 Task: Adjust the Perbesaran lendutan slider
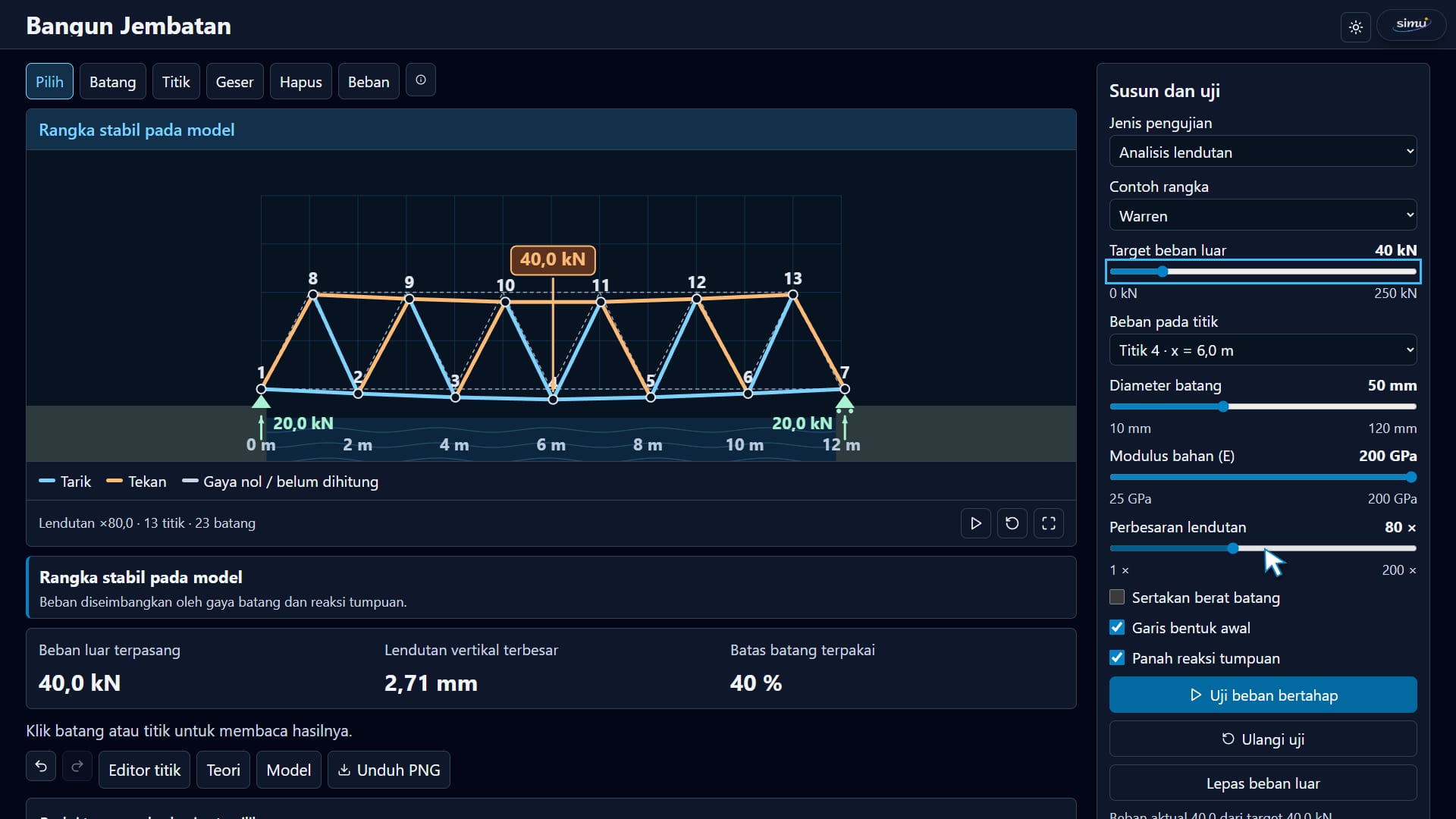(x=1263, y=548)
